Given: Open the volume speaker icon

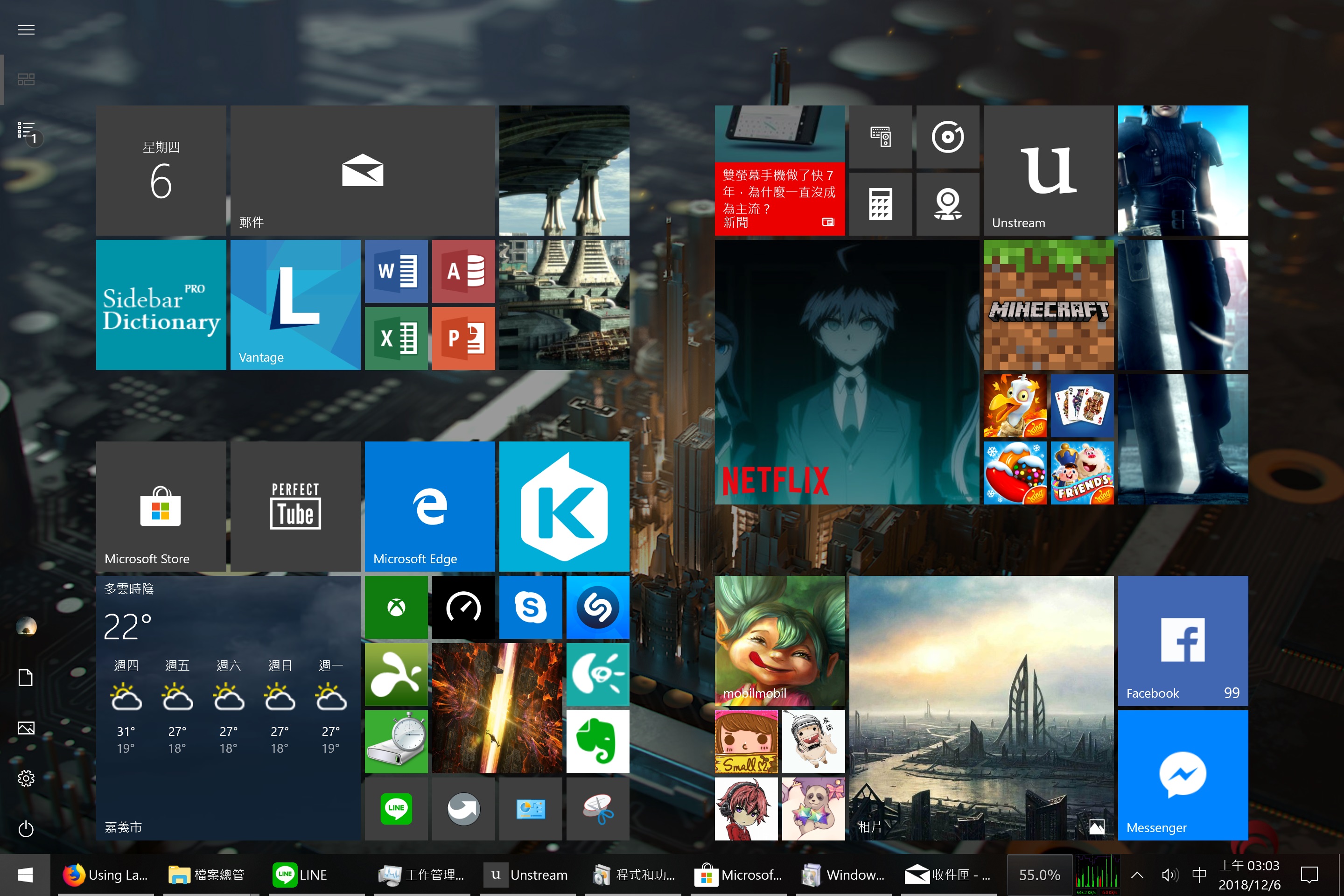Looking at the screenshot, I should point(1170,875).
